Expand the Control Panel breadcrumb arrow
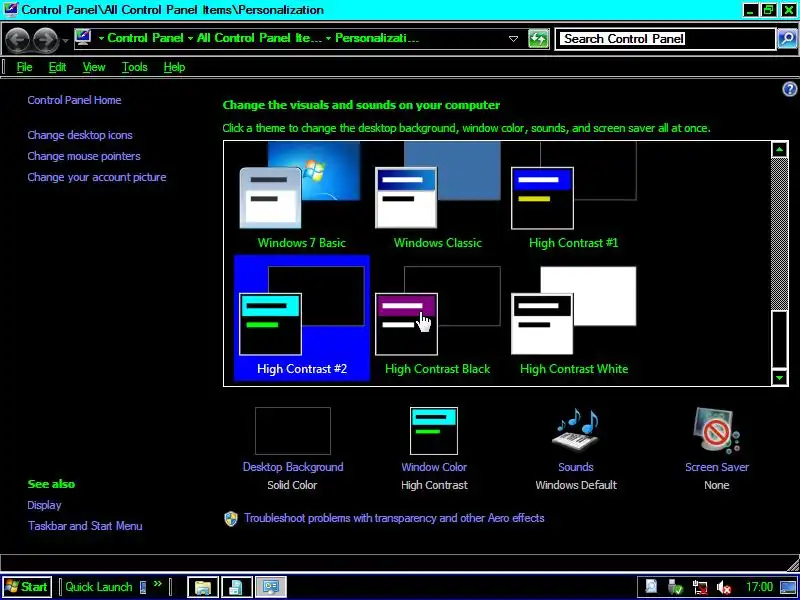The width and height of the screenshot is (800, 600). point(102,38)
